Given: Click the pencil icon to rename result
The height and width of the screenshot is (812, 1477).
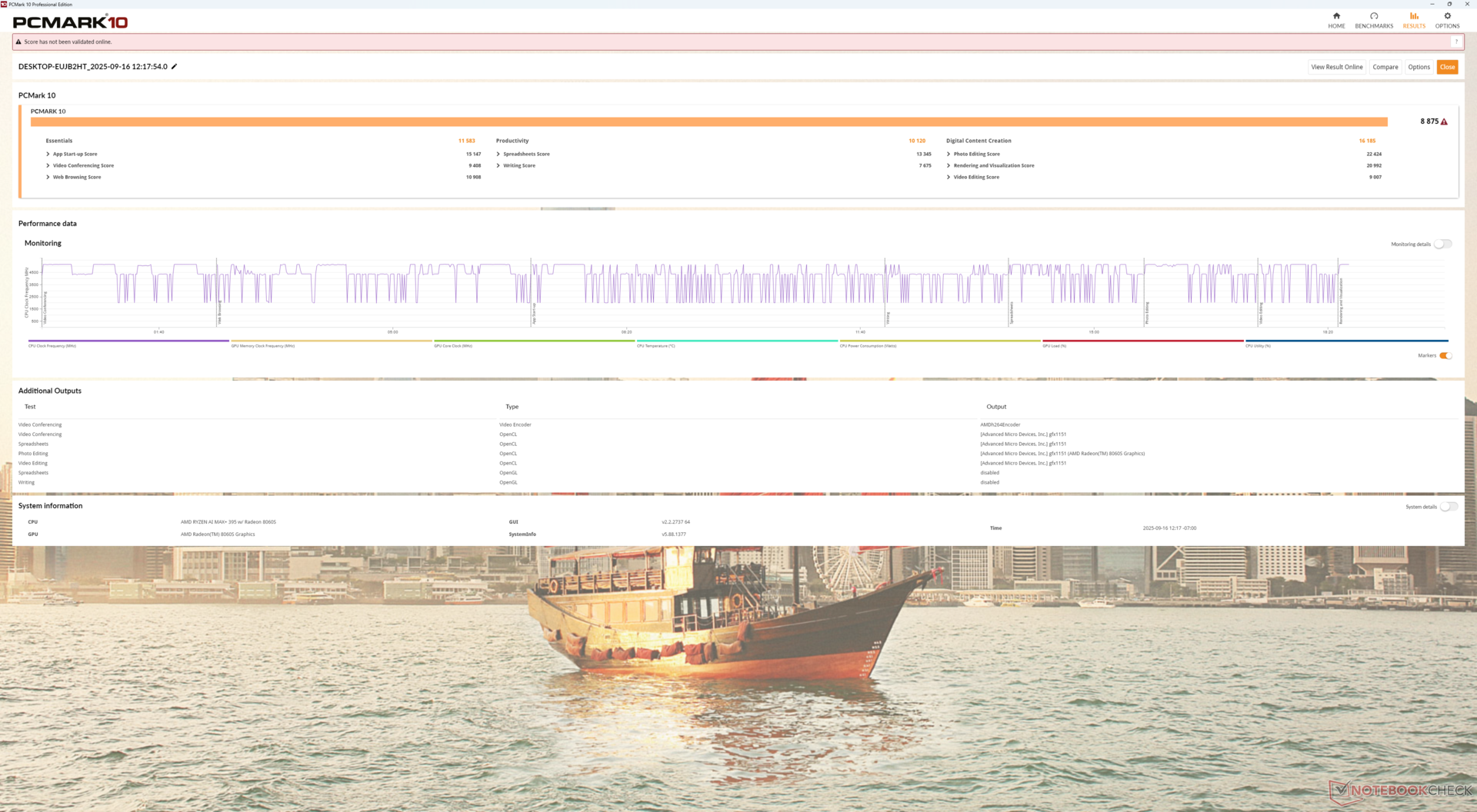Looking at the screenshot, I should 175,67.
